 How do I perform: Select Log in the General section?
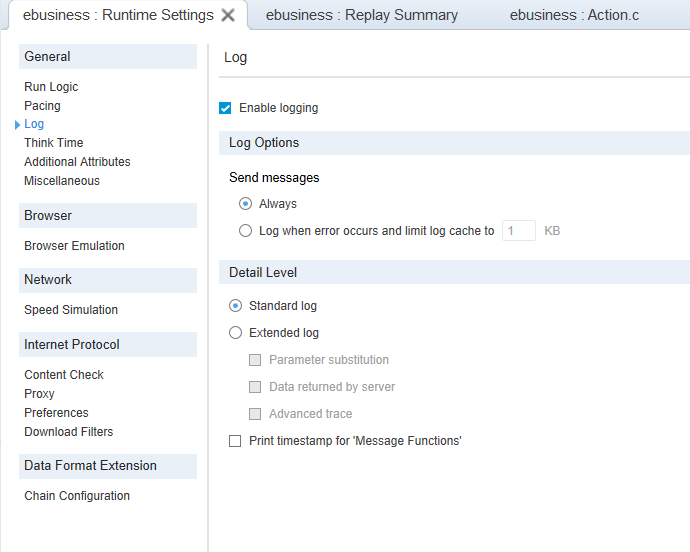pyautogui.click(x=34, y=124)
